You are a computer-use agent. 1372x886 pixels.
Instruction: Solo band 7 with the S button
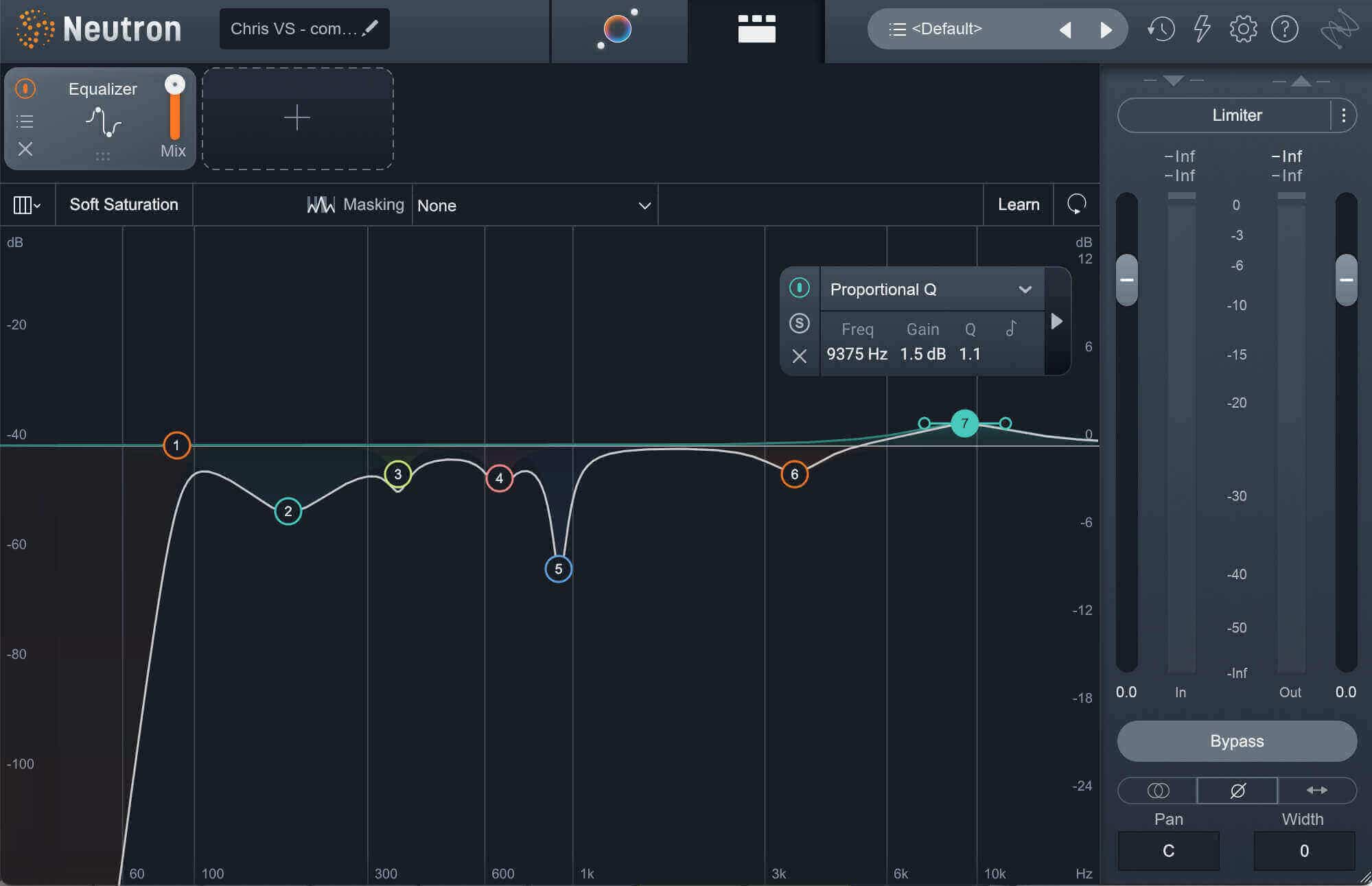[x=799, y=323]
